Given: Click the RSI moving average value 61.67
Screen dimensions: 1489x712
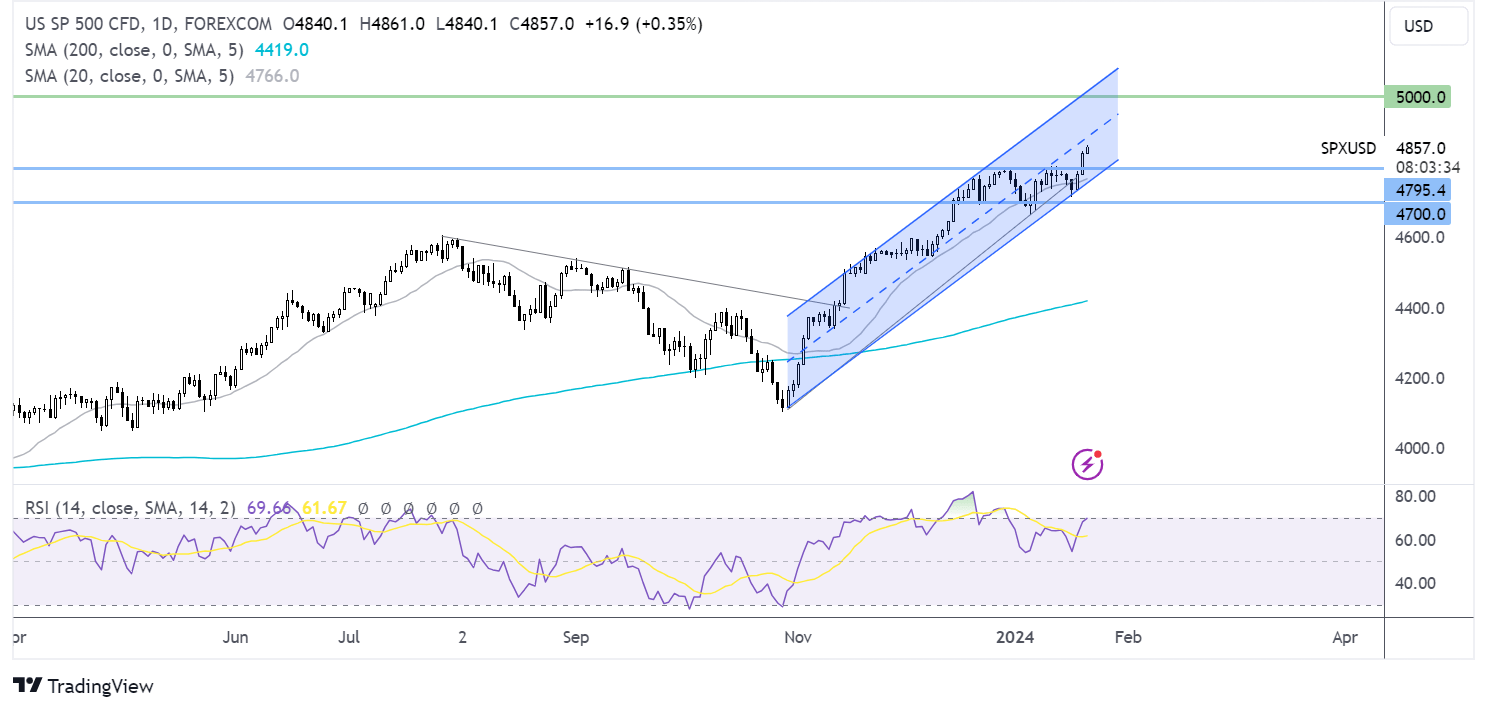Looking at the screenshot, I should pos(323,508).
